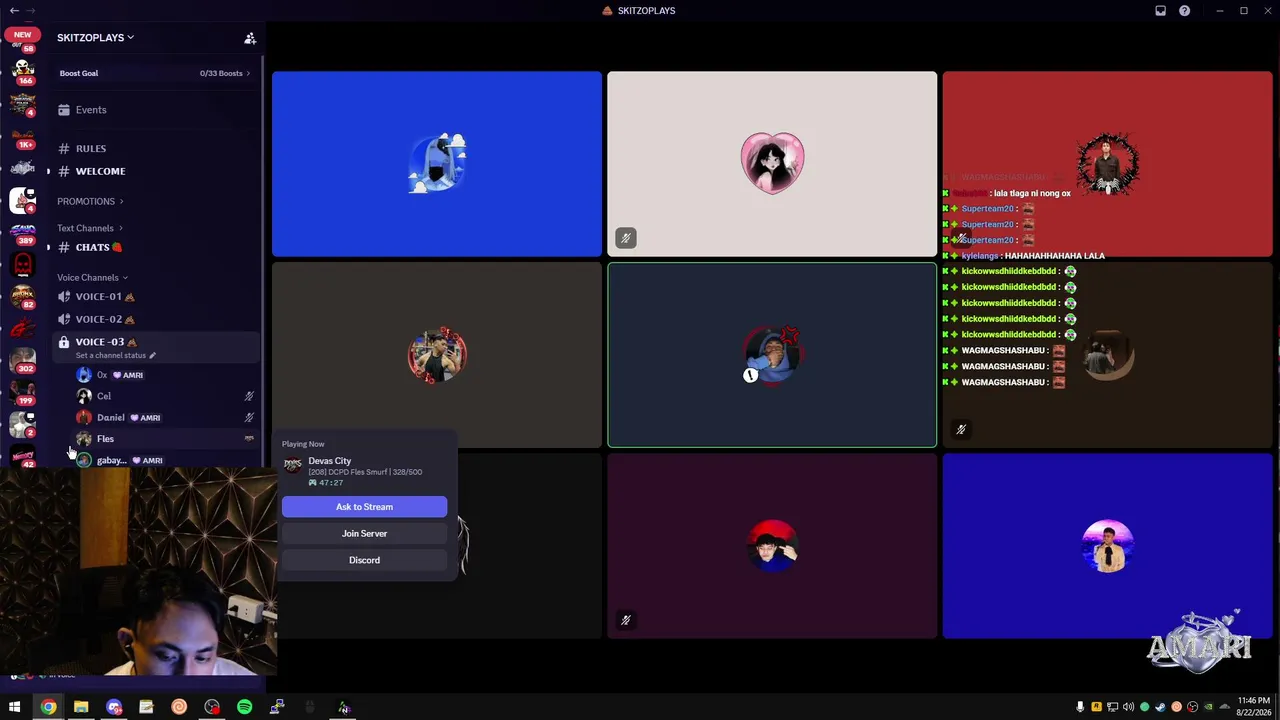Go back with the left arrow
The width and height of the screenshot is (1280, 720).
(x=14, y=11)
